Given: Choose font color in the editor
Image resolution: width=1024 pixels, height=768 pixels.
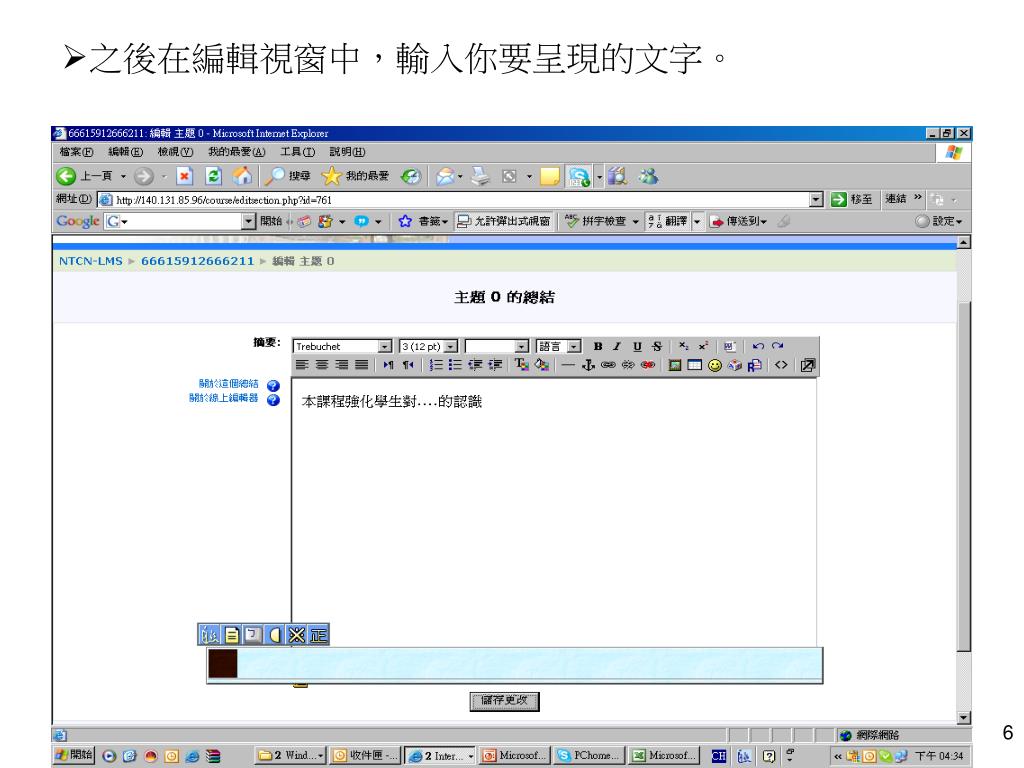Looking at the screenshot, I should [x=521, y=365].
